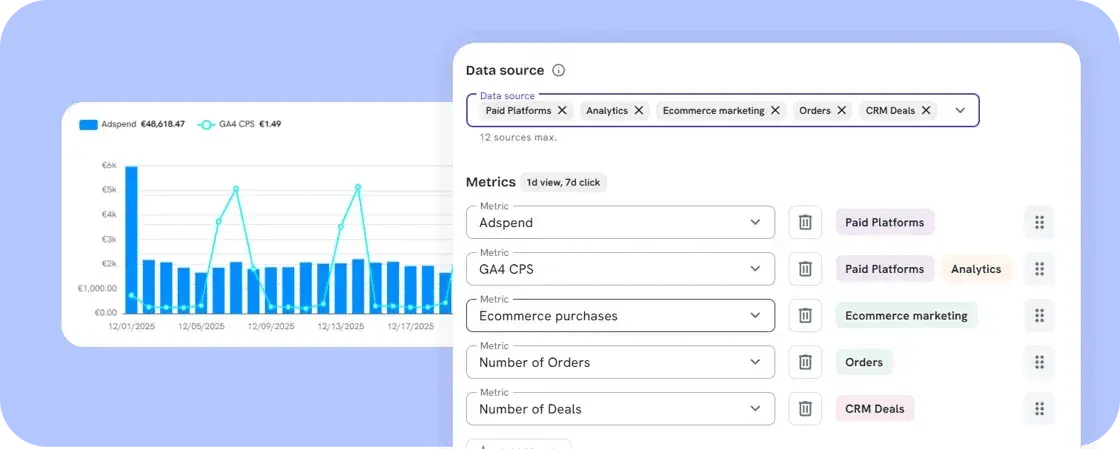Delete the GA4 CPS metric with trash icon

pyautogui.click(x=805, y=269)
